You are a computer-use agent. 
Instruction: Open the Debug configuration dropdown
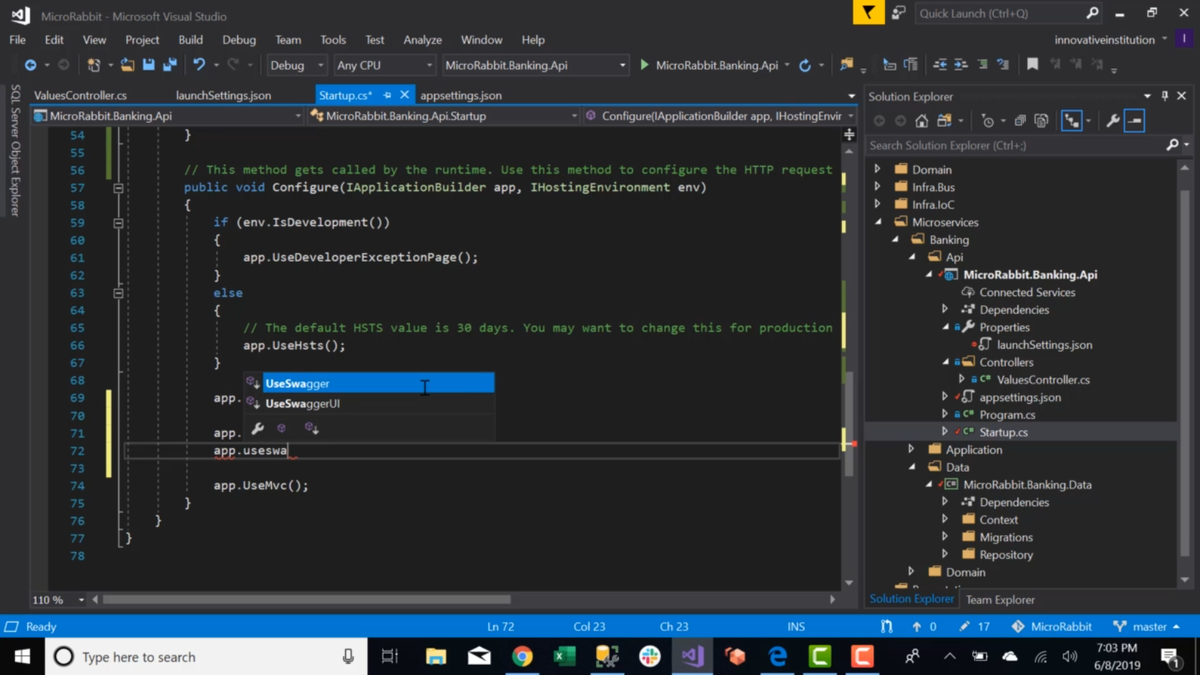(296, 65)
